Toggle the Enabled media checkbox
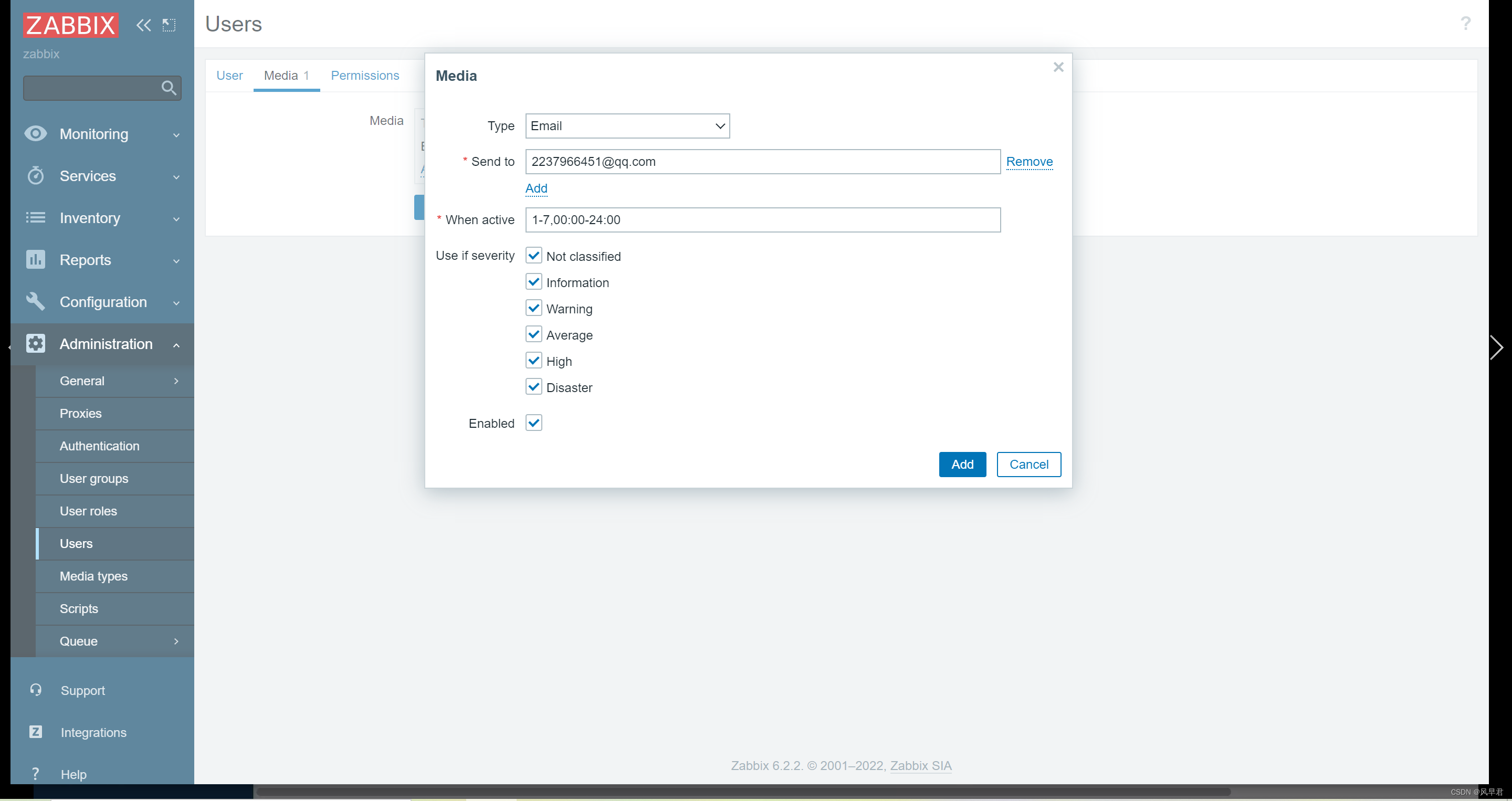The height and width of the screenshot is (801, 1512). click(x=534, y=422)
